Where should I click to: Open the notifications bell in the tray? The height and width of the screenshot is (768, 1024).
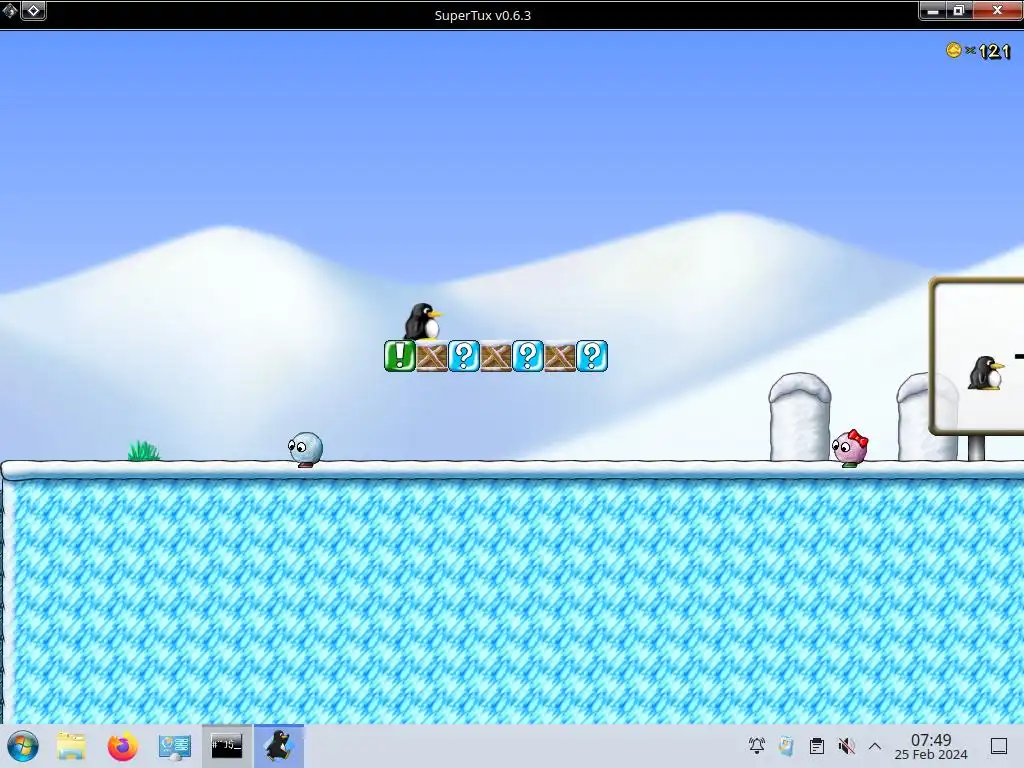(x=757, y=746)
